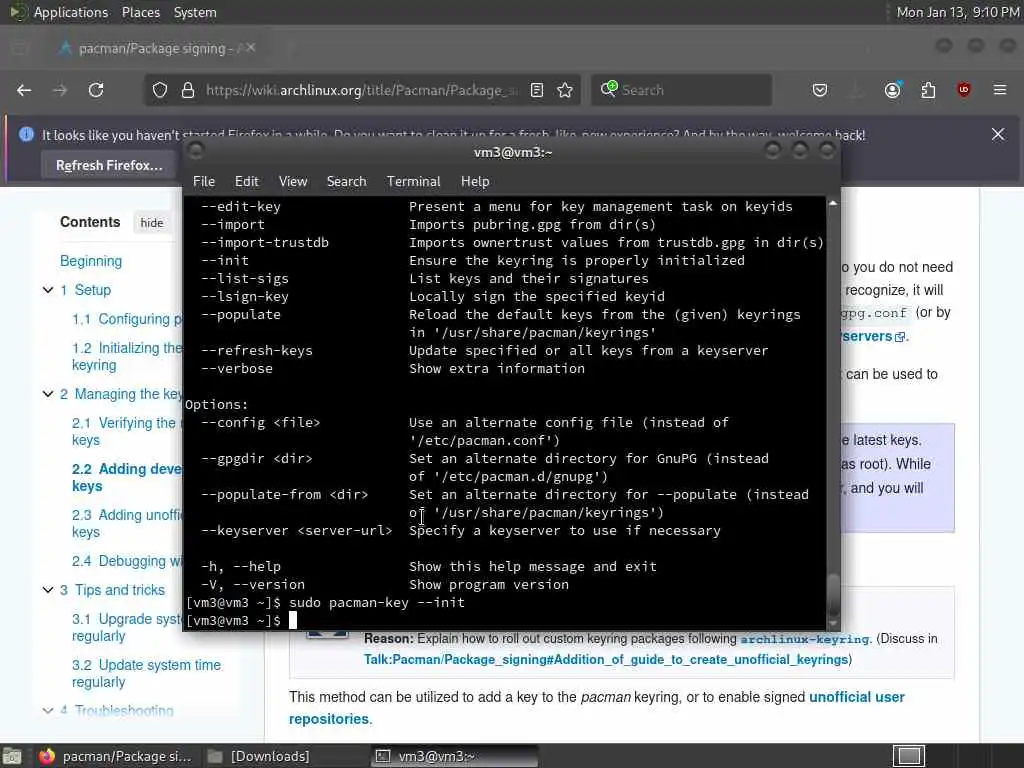This screenshot has width=1024, height=768.
Task: Toggle reader view icon in address bar
Action: (x=537, y=90)
